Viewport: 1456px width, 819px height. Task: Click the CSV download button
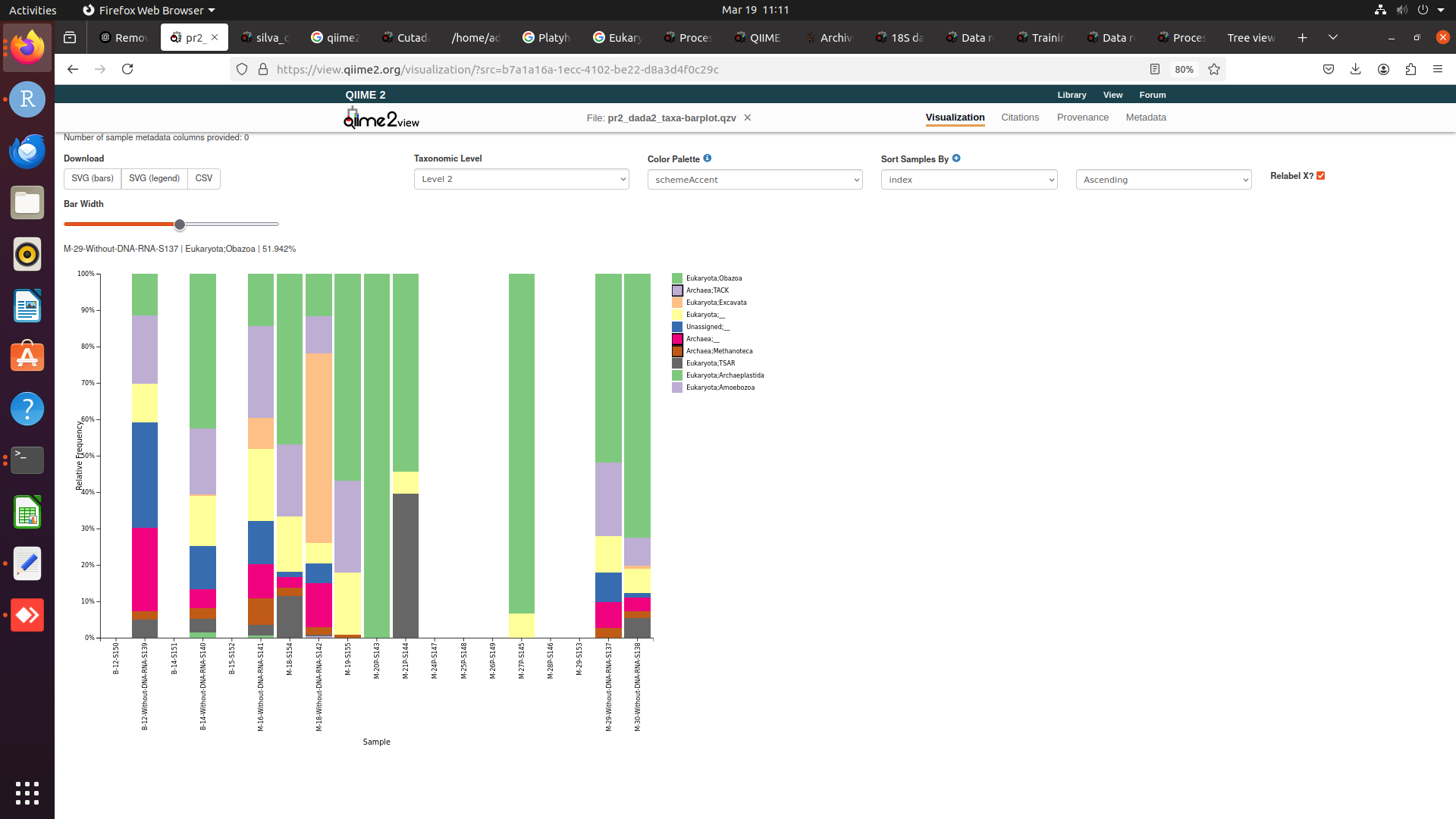click(x=203, y=178)
